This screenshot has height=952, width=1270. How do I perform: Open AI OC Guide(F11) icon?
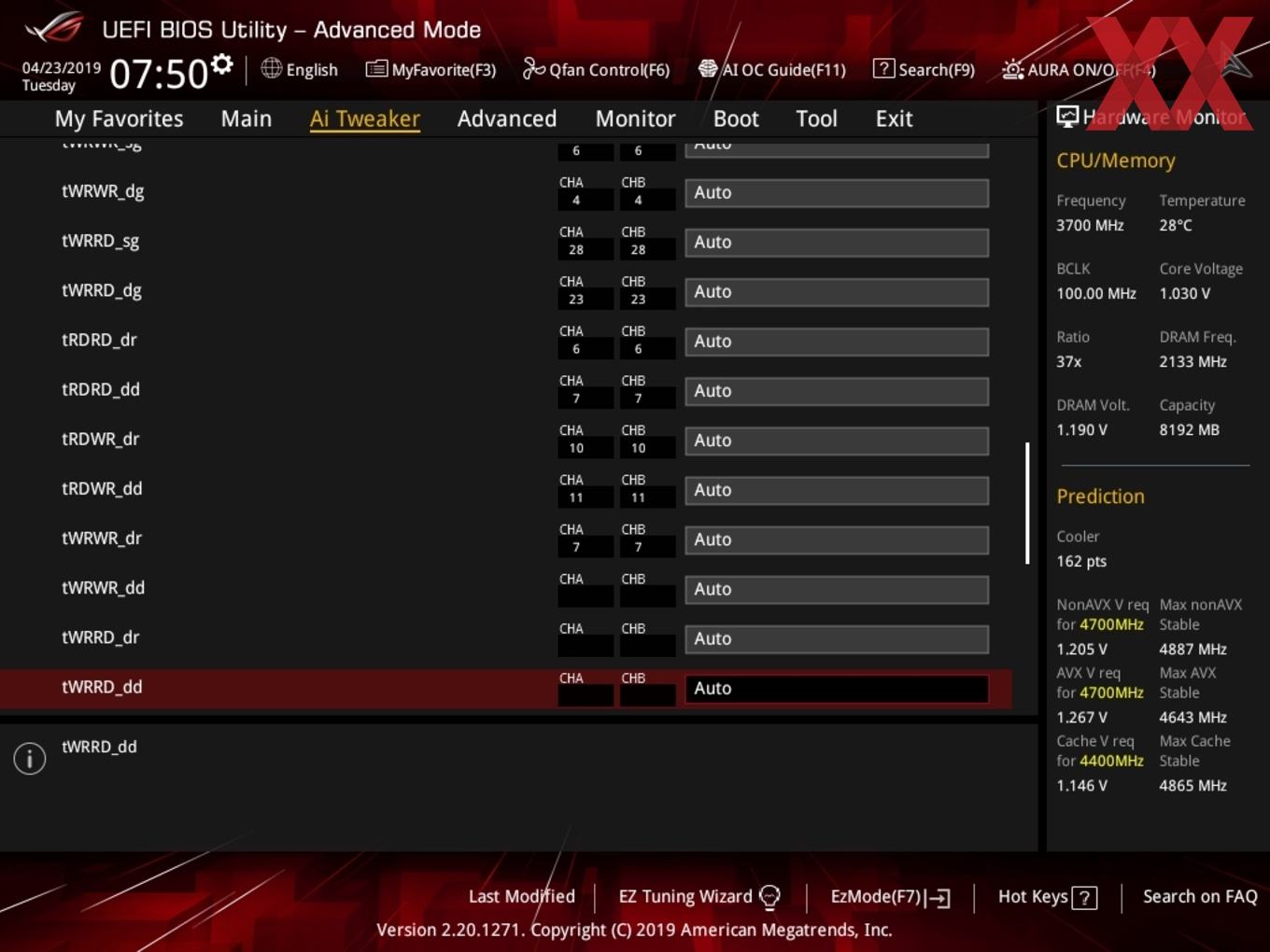click(708, 69)
